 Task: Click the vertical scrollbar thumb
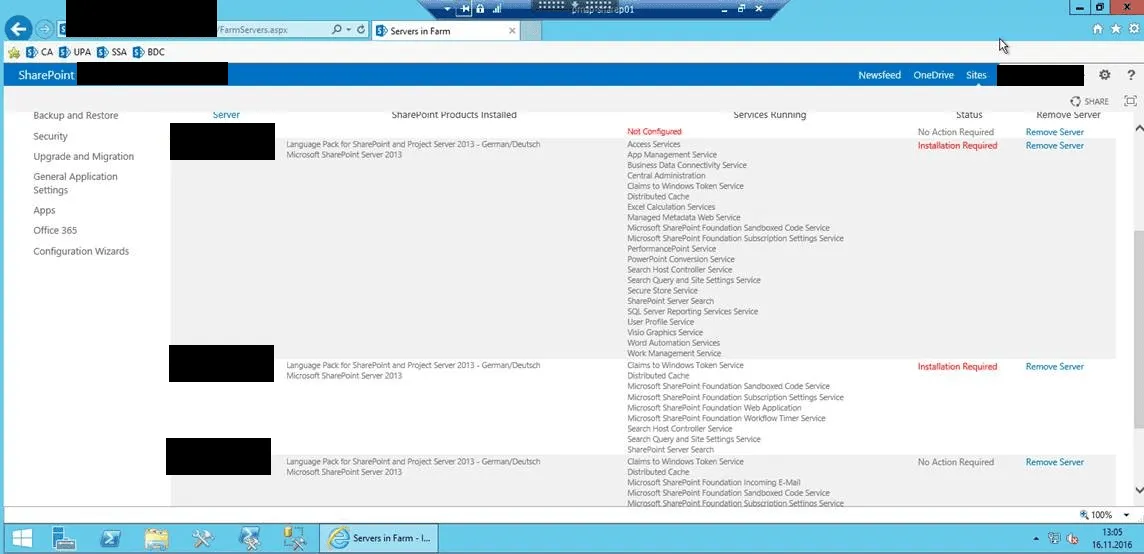1138,330
